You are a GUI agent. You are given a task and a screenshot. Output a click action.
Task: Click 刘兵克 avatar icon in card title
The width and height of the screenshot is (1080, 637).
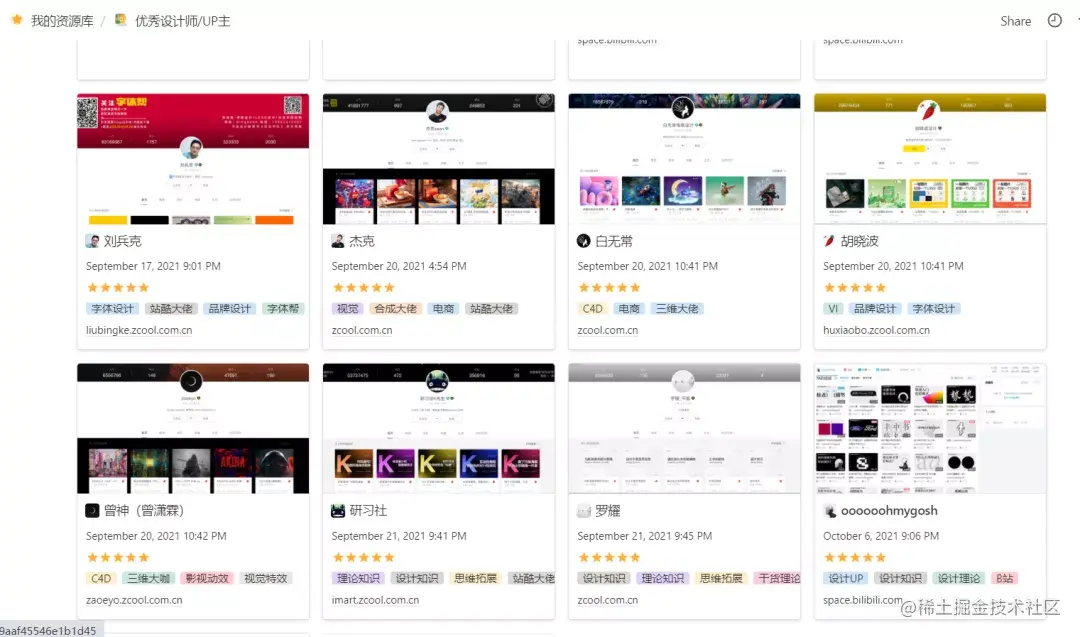92,241
